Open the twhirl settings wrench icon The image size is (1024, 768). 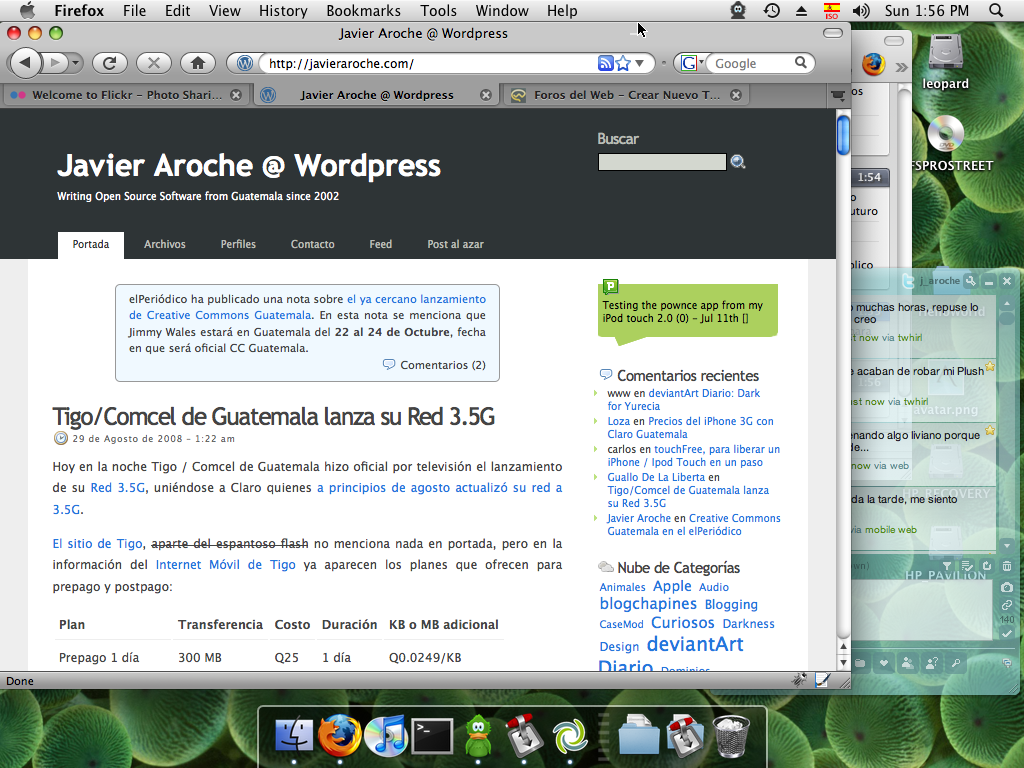tap(971, 281)
